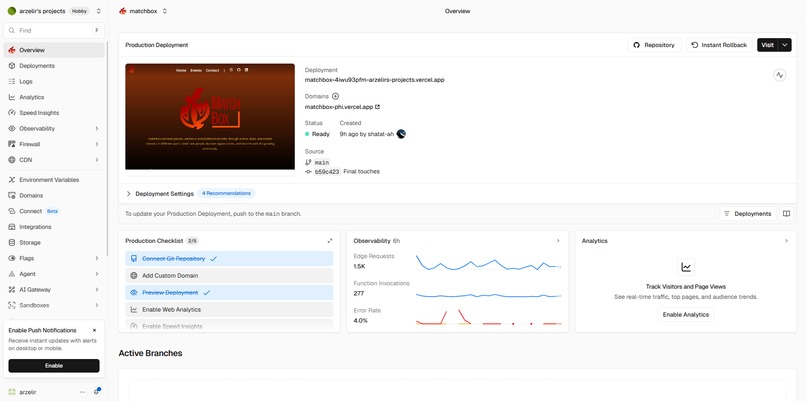
Task: Open Environment Variables page
Action: tap(54, 180)
